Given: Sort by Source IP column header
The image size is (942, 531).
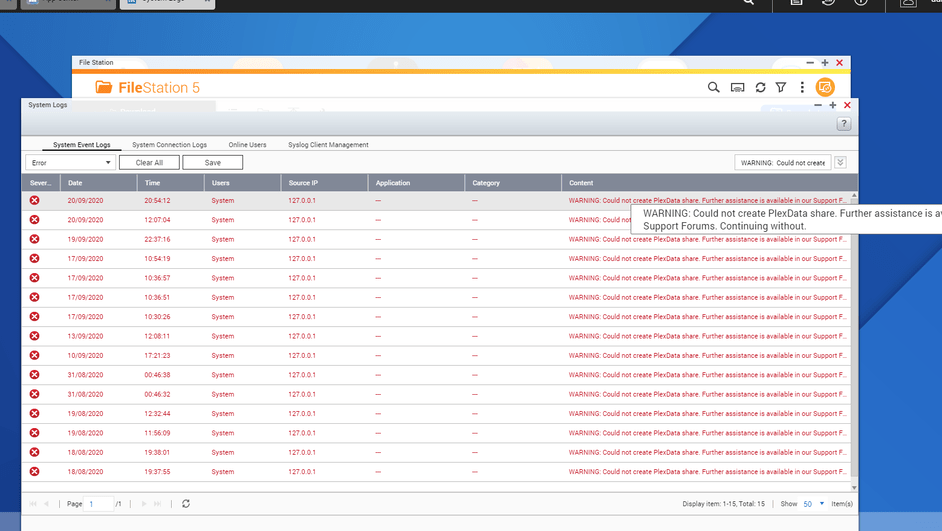Looking at the screenshot, I should tap(324, 183).
